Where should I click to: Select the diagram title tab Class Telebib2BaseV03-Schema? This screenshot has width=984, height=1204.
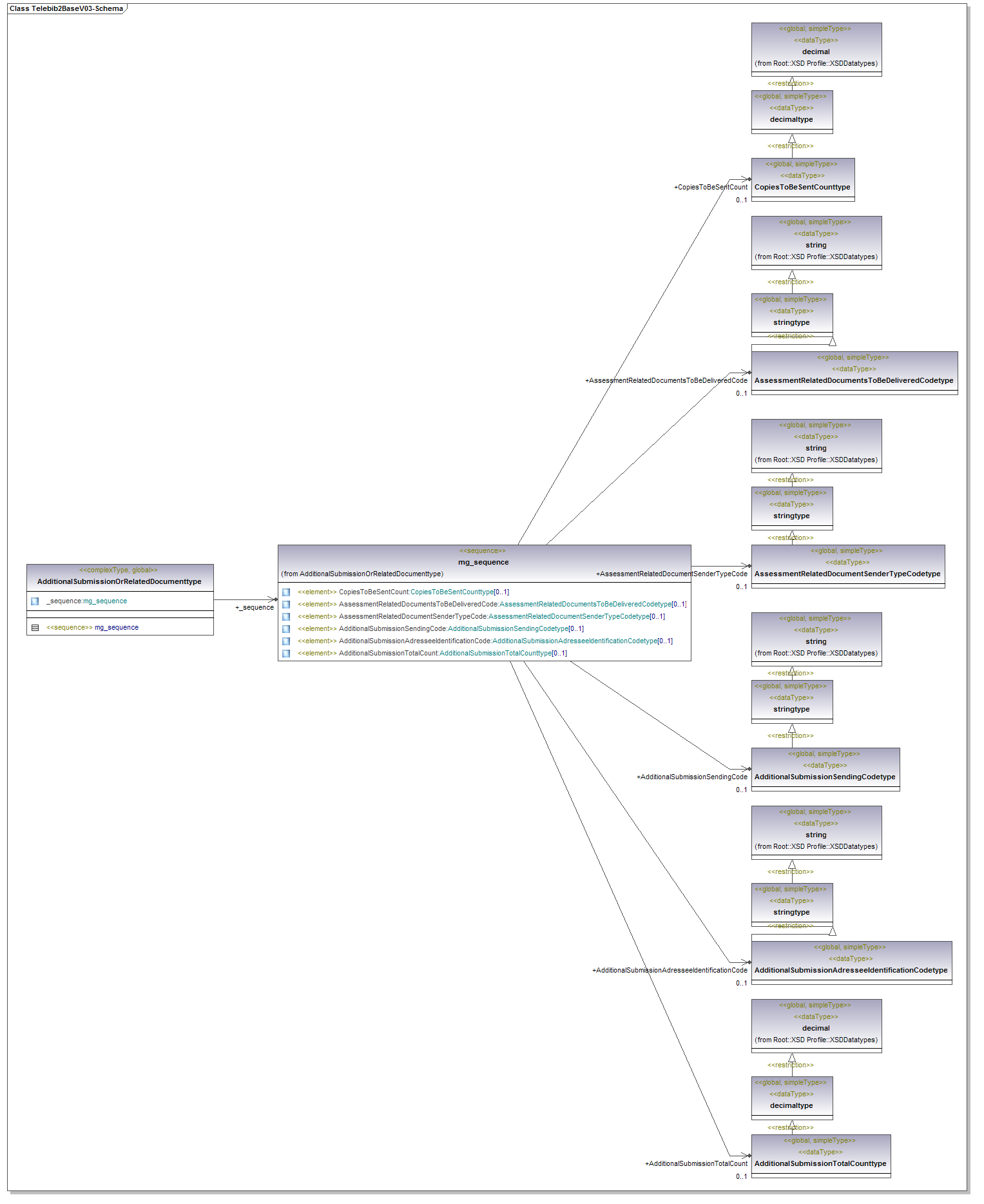click(66, 9)
